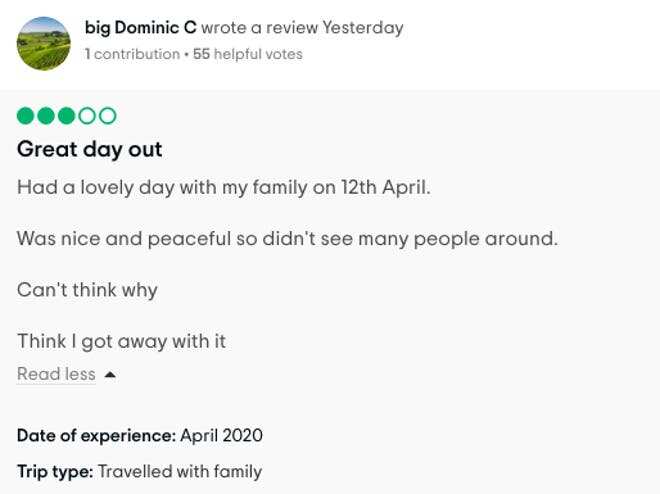Click big Dominic C's profile avatar

pyautogui.click(x=44, y=42)
